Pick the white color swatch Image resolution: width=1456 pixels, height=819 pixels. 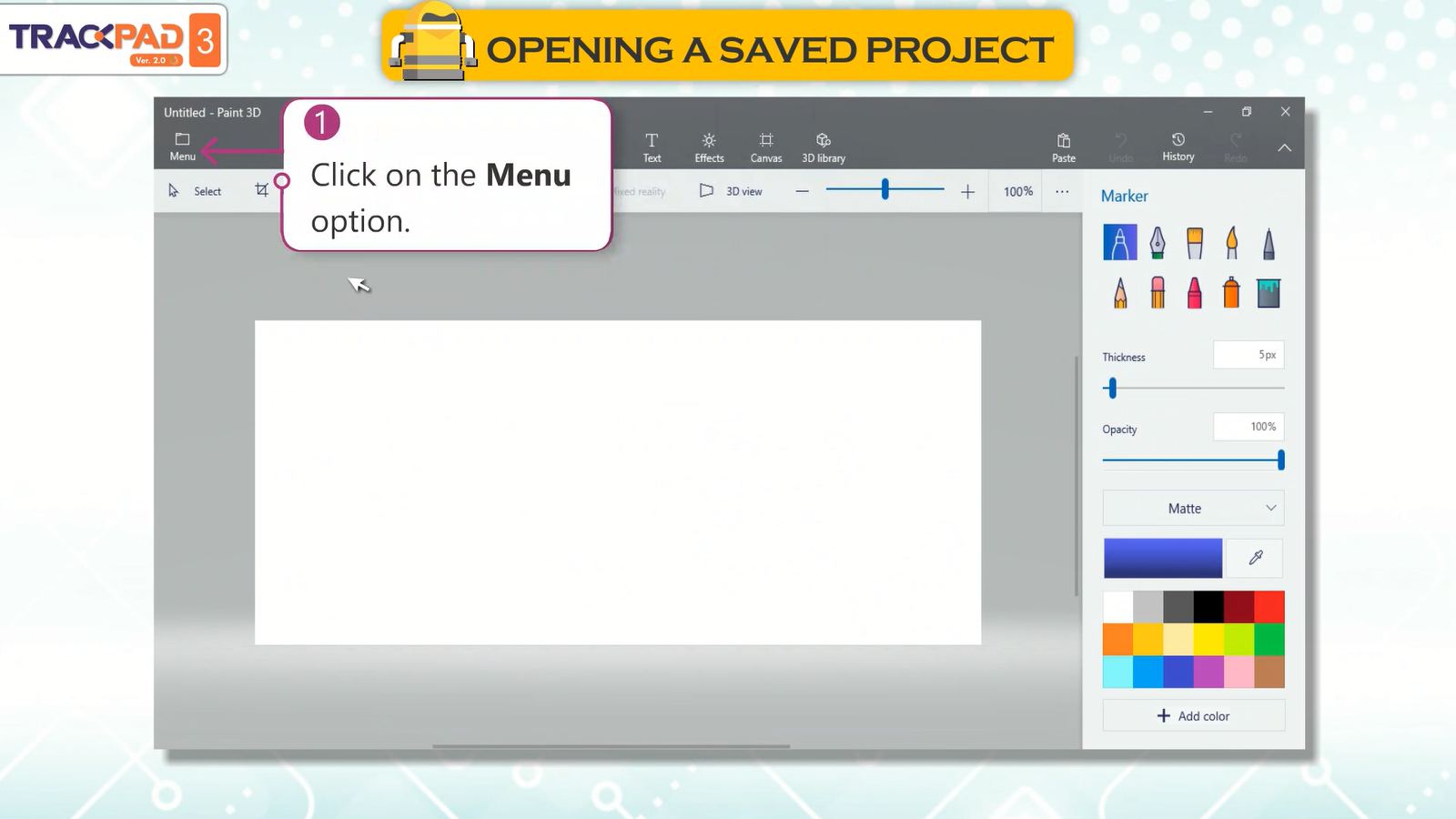pyautogui.click(x=1117, y=606)
